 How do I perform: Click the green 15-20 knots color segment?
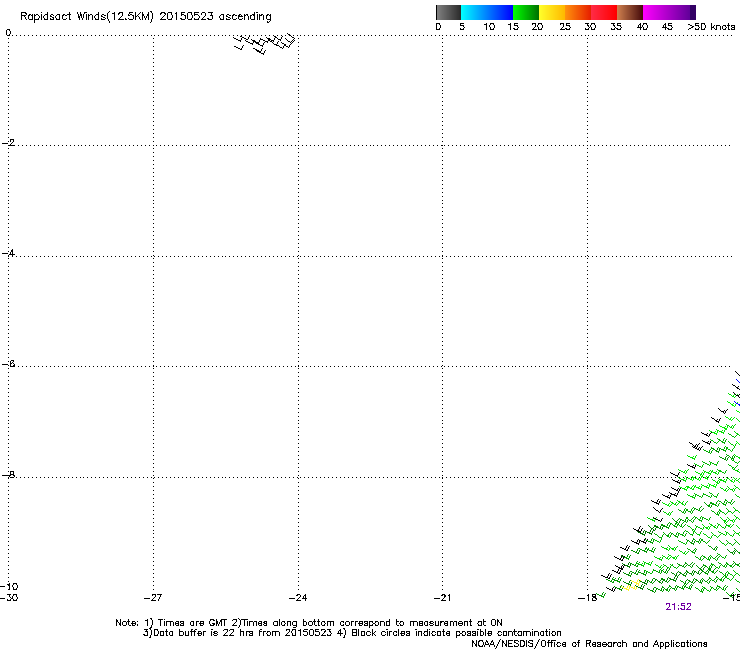pyautogui.click(x=526, y=12)
